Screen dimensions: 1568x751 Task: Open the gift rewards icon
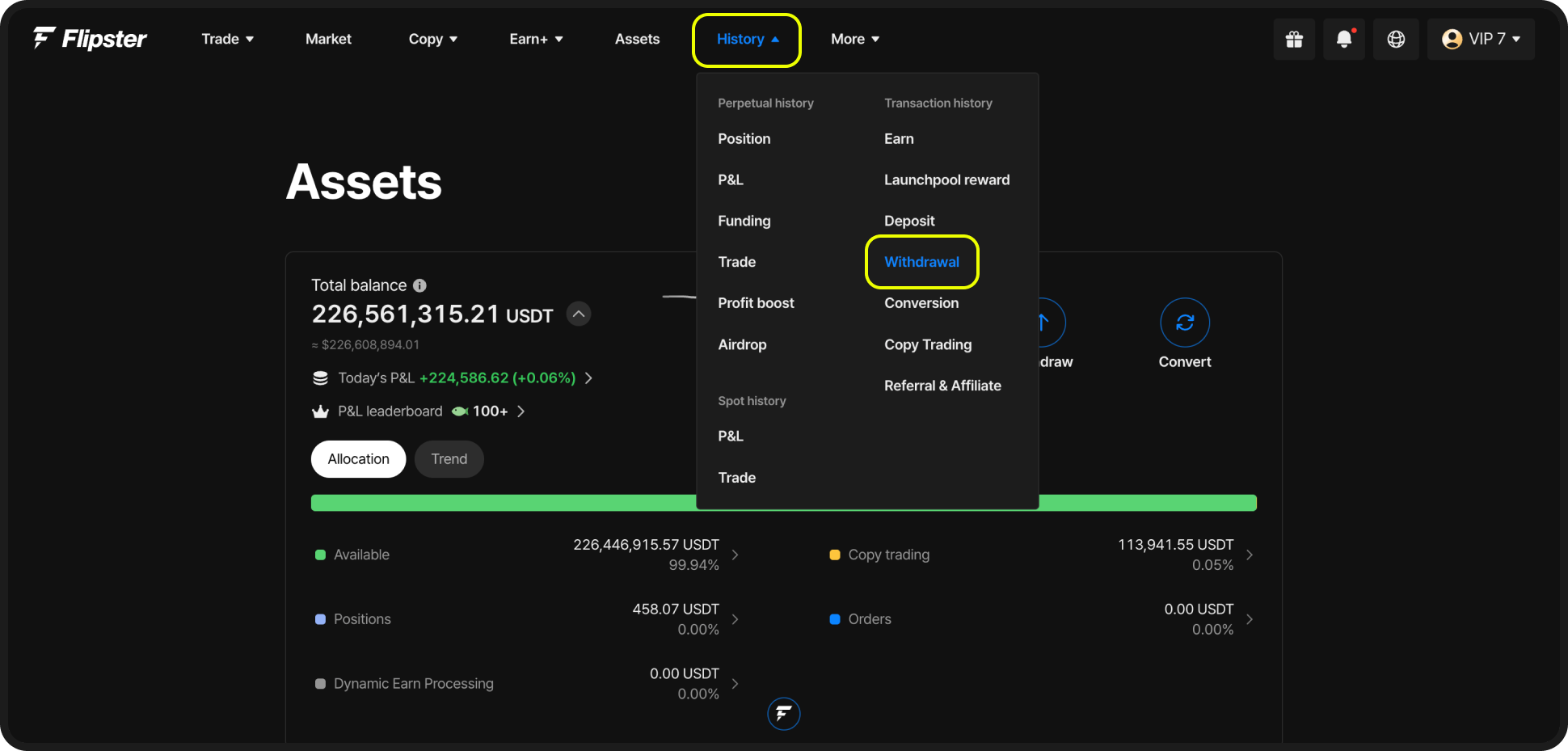pyautogui.click(x=1294, y=39)
